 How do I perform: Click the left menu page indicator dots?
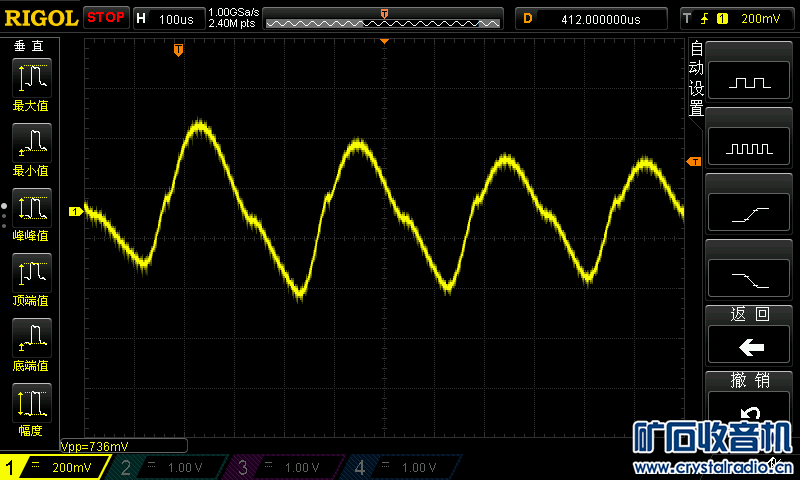4,216
